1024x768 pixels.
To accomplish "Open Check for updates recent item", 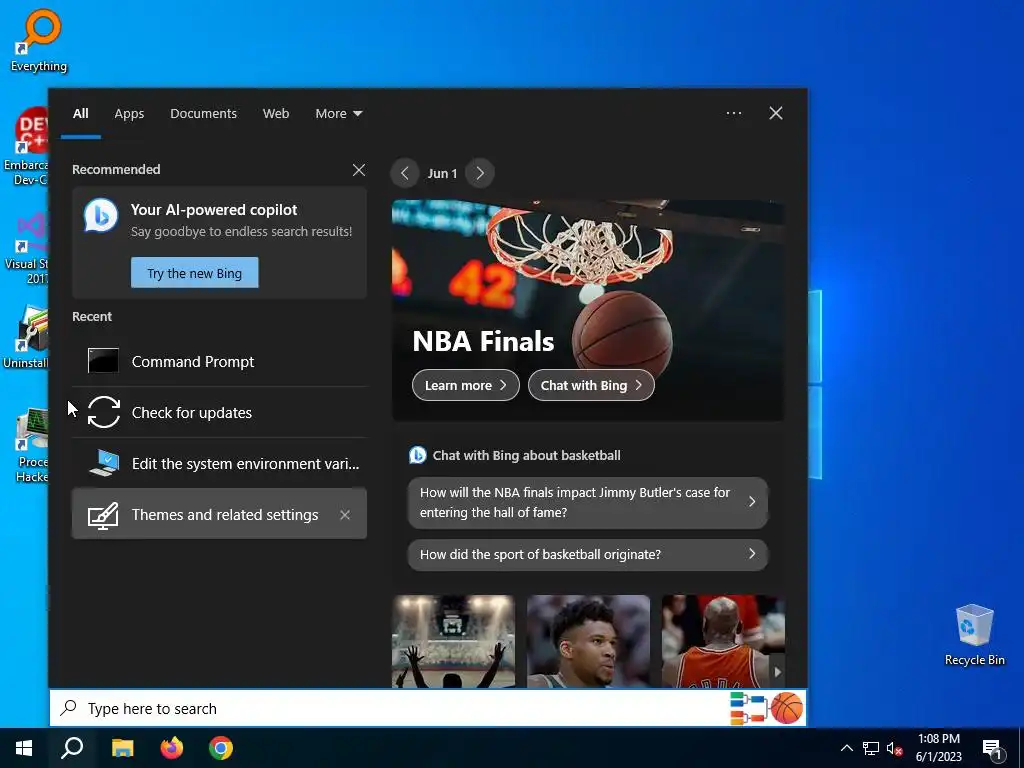I will (219, 412).
